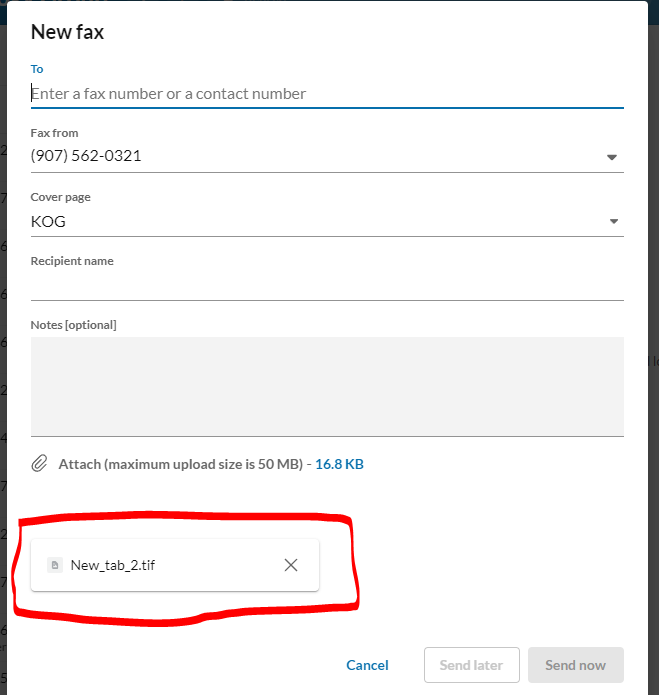Focus the Recipient name field

[x=327, y=286]
